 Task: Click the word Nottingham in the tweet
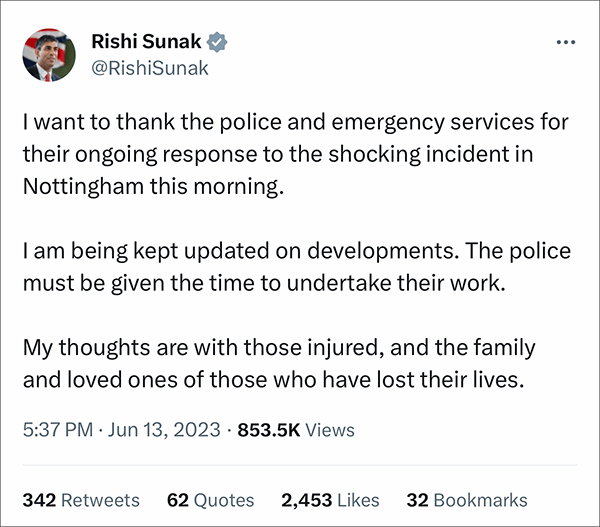click(x=83, y=187)
